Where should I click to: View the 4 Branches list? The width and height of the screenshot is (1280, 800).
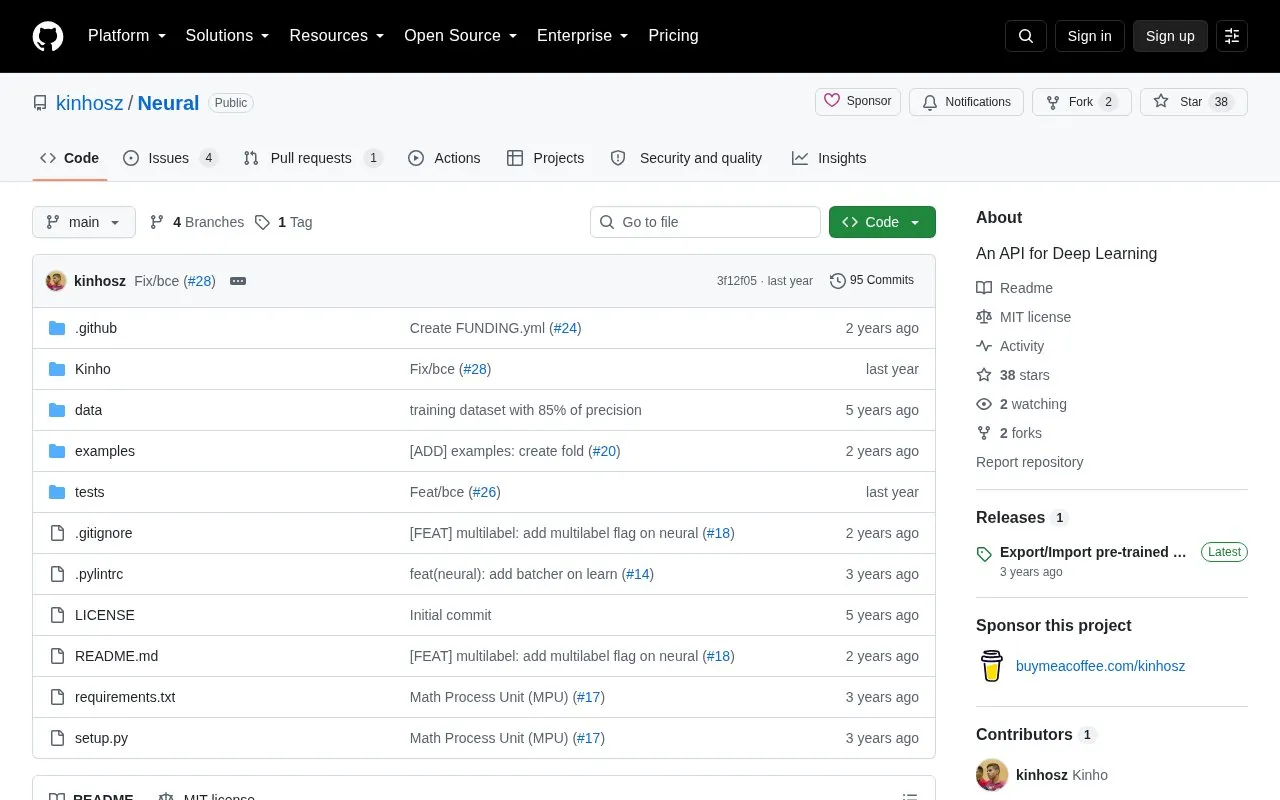(x=197, y=222)
